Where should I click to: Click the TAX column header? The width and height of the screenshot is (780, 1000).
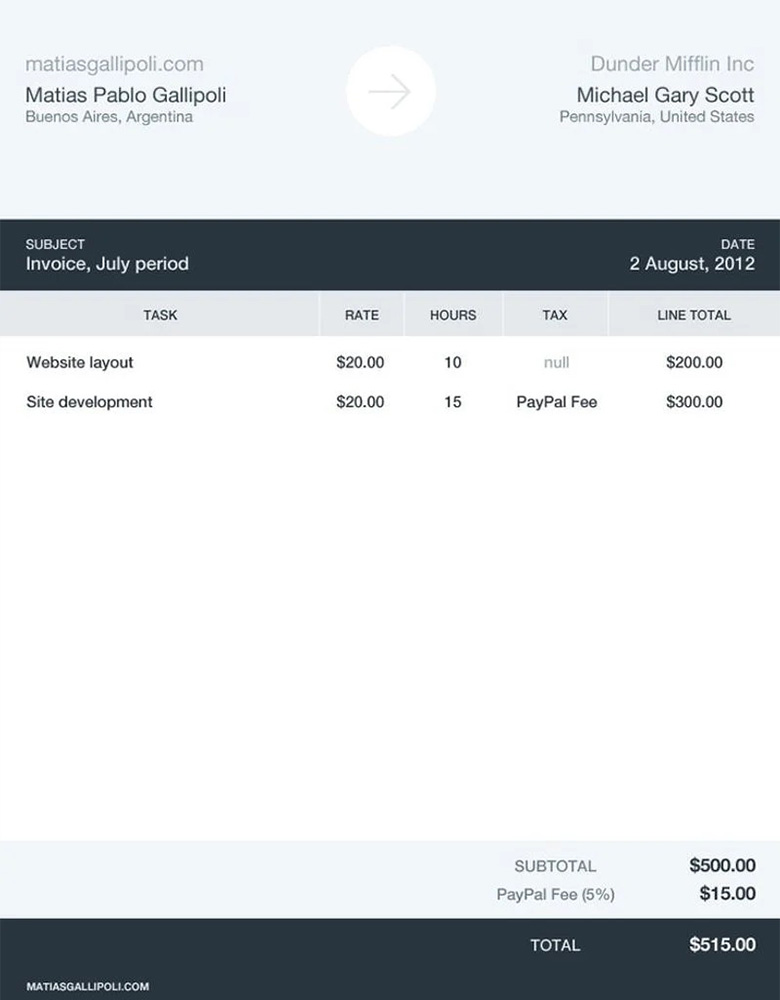click(555, 315)
